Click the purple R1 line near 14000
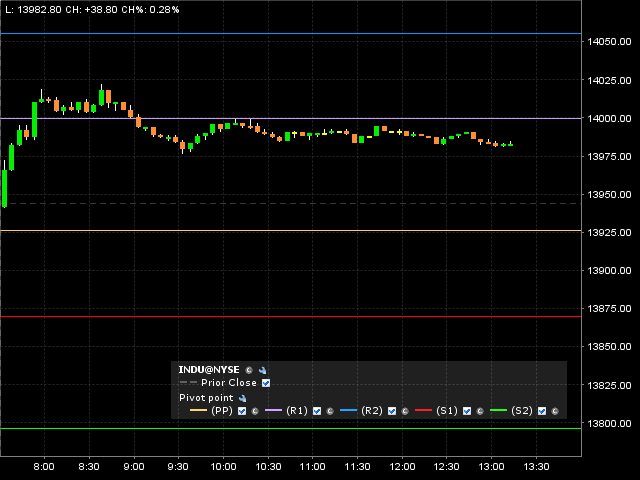This screenshot has width=640, height=480. (291, 118)
